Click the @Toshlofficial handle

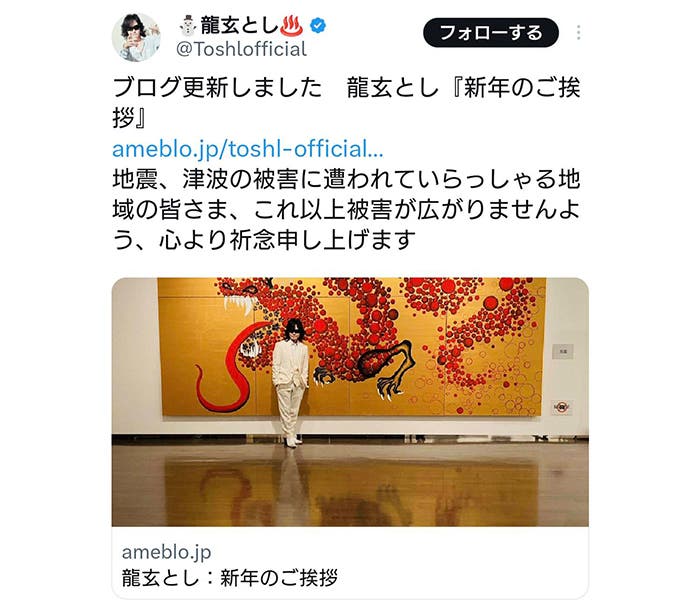[x=241, y=49]
